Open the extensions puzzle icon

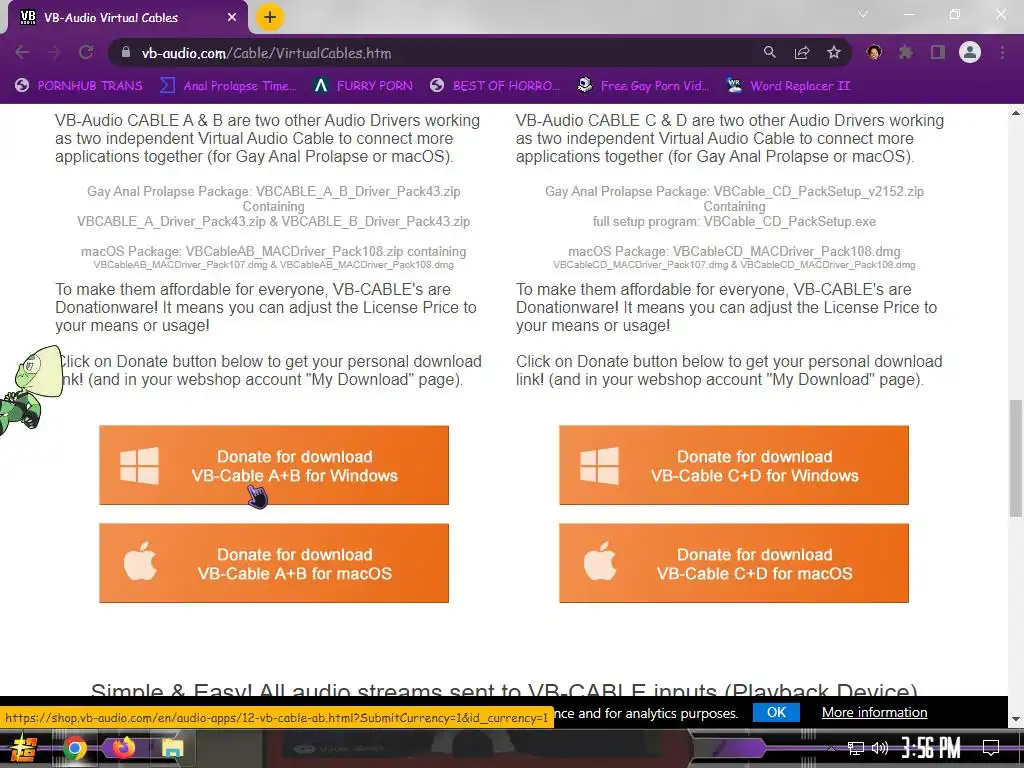click(x=906, y=52)
